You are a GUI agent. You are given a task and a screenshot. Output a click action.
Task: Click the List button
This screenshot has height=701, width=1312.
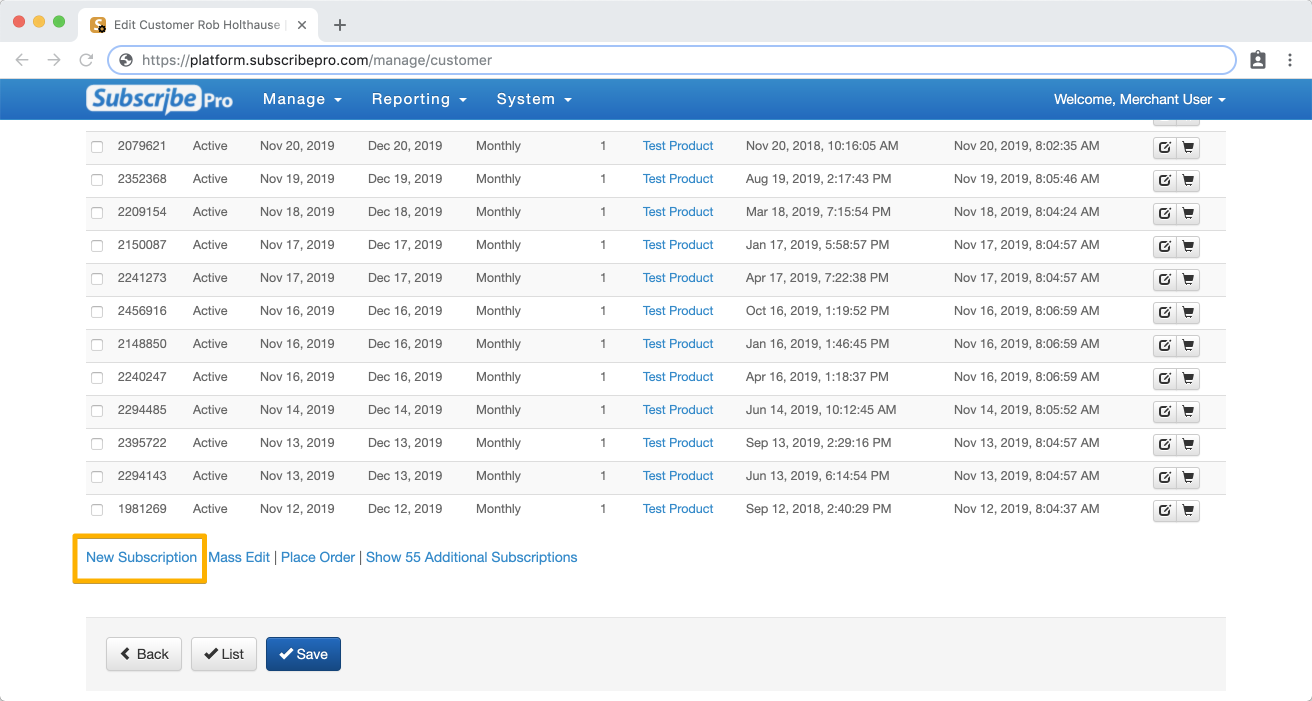tap(224, 654)
